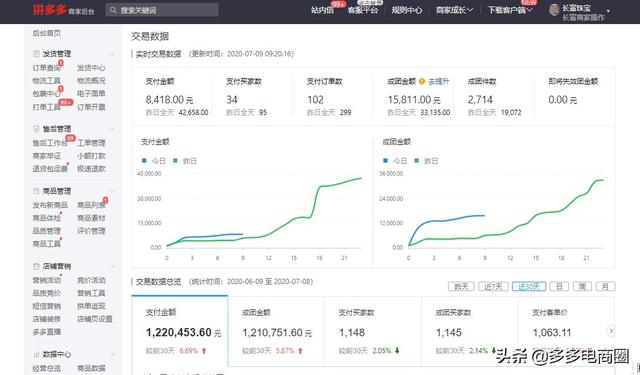Open account menu arrow beside 长富珠宝

(x=608, y=11)
